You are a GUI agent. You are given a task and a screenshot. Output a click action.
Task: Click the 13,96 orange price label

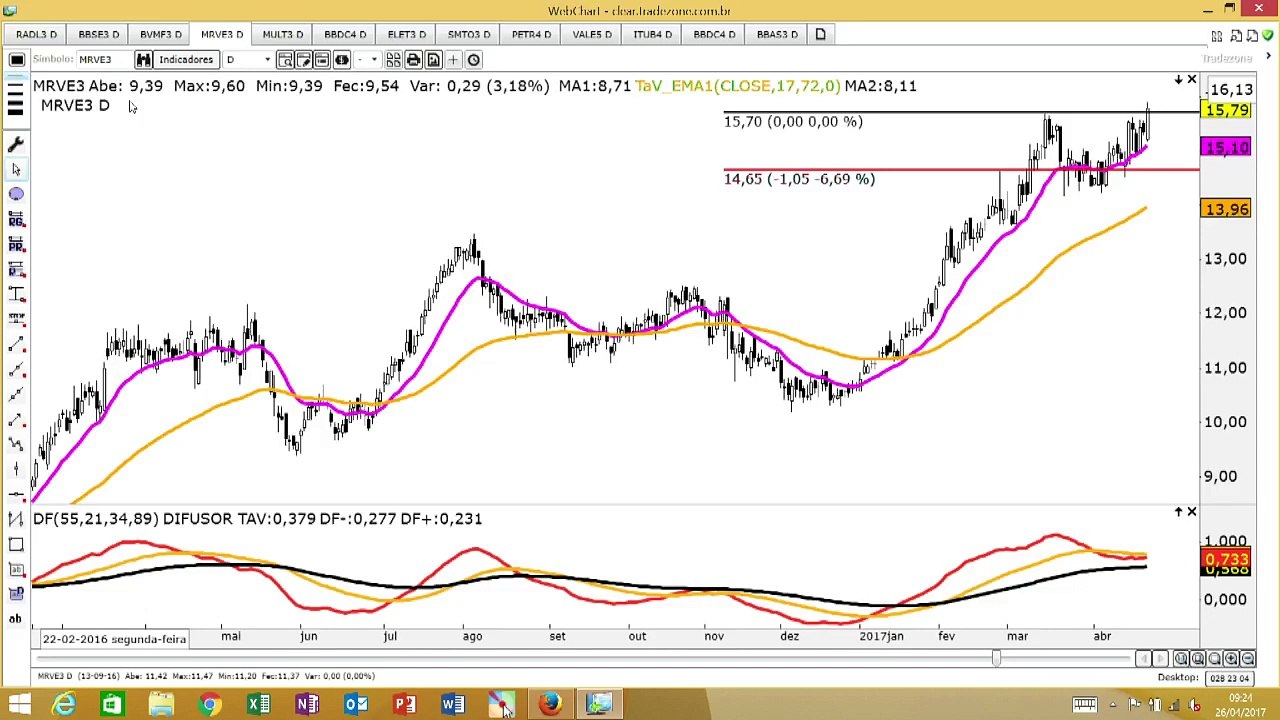1227,209
